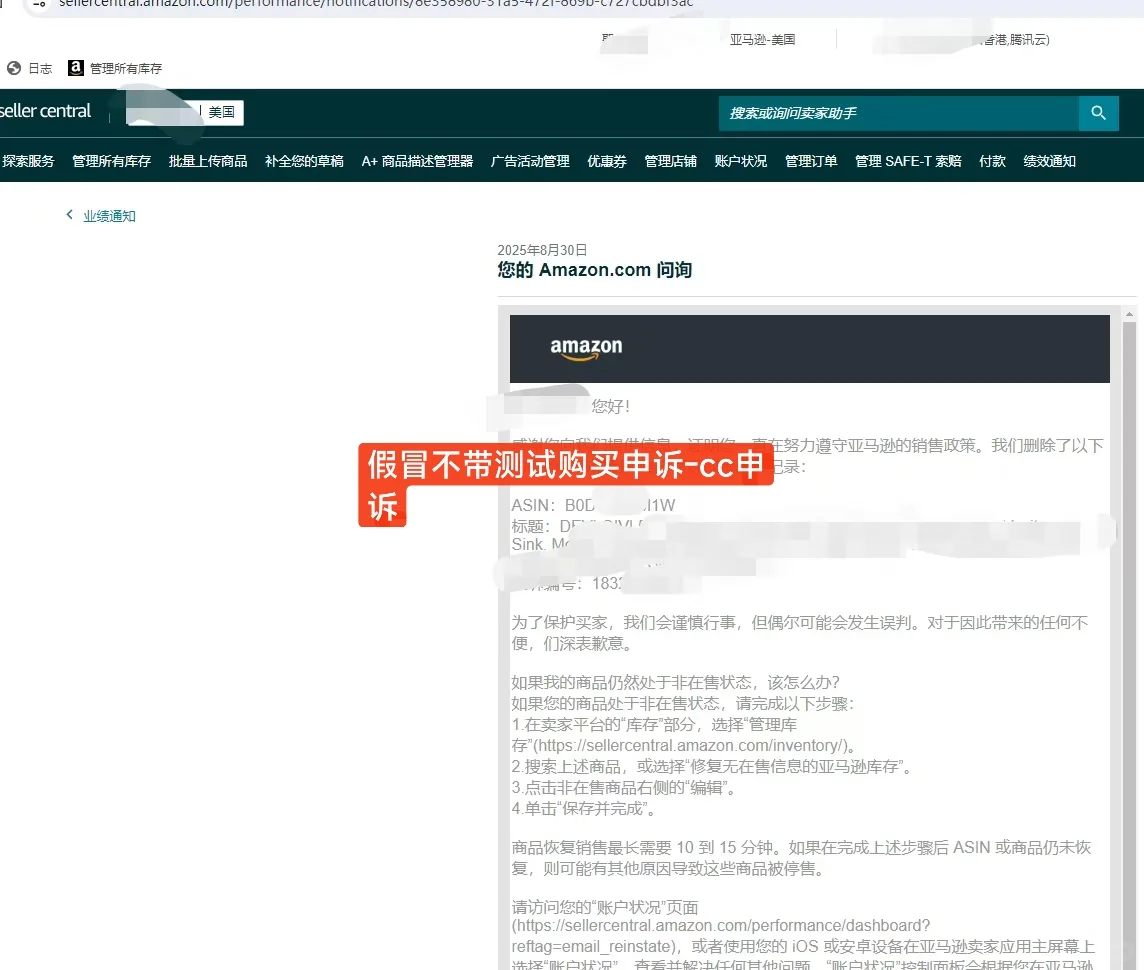The width and height of the screenshot is (1144, 970).
Task: Open the 绩效通知 menu item
Action: (1049, 161)
